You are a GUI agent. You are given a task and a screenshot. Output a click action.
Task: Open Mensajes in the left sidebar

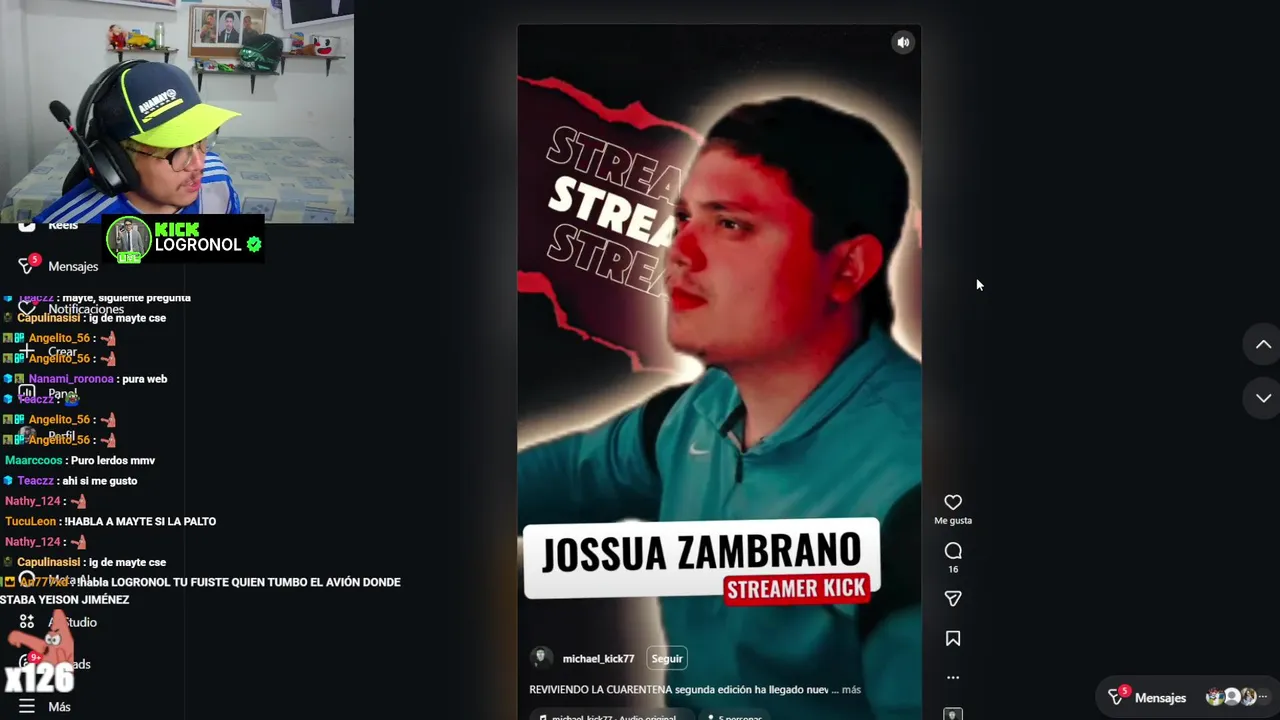(73, 266)
